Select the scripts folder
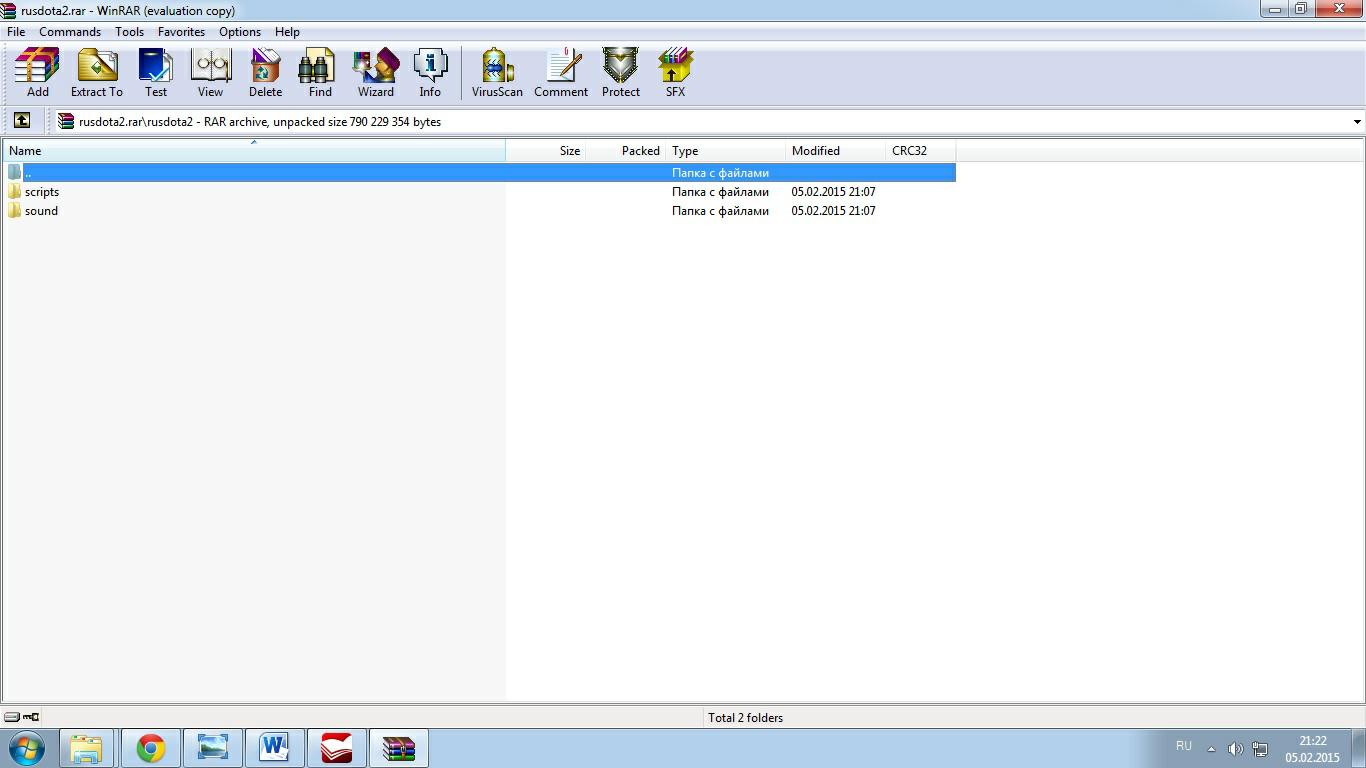 pyautogui.click(x=41, y=192)
